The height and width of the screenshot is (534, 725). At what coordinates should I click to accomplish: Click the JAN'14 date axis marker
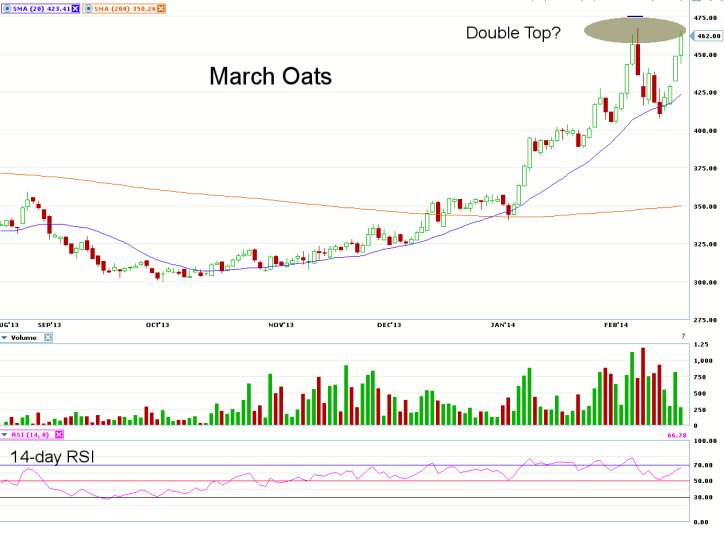coord(502,325)
